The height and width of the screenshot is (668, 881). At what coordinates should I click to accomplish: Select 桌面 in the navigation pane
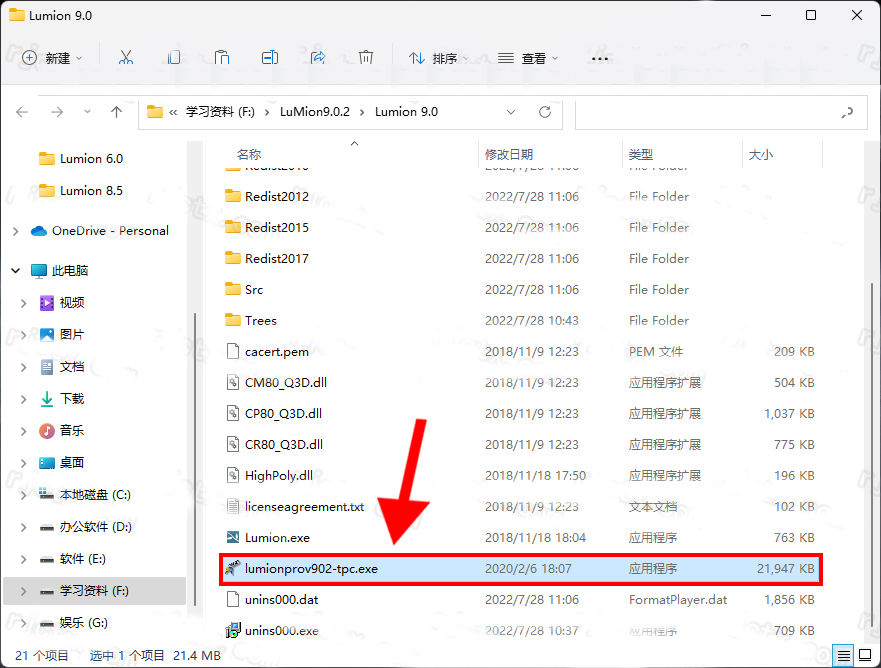(72, 463)
